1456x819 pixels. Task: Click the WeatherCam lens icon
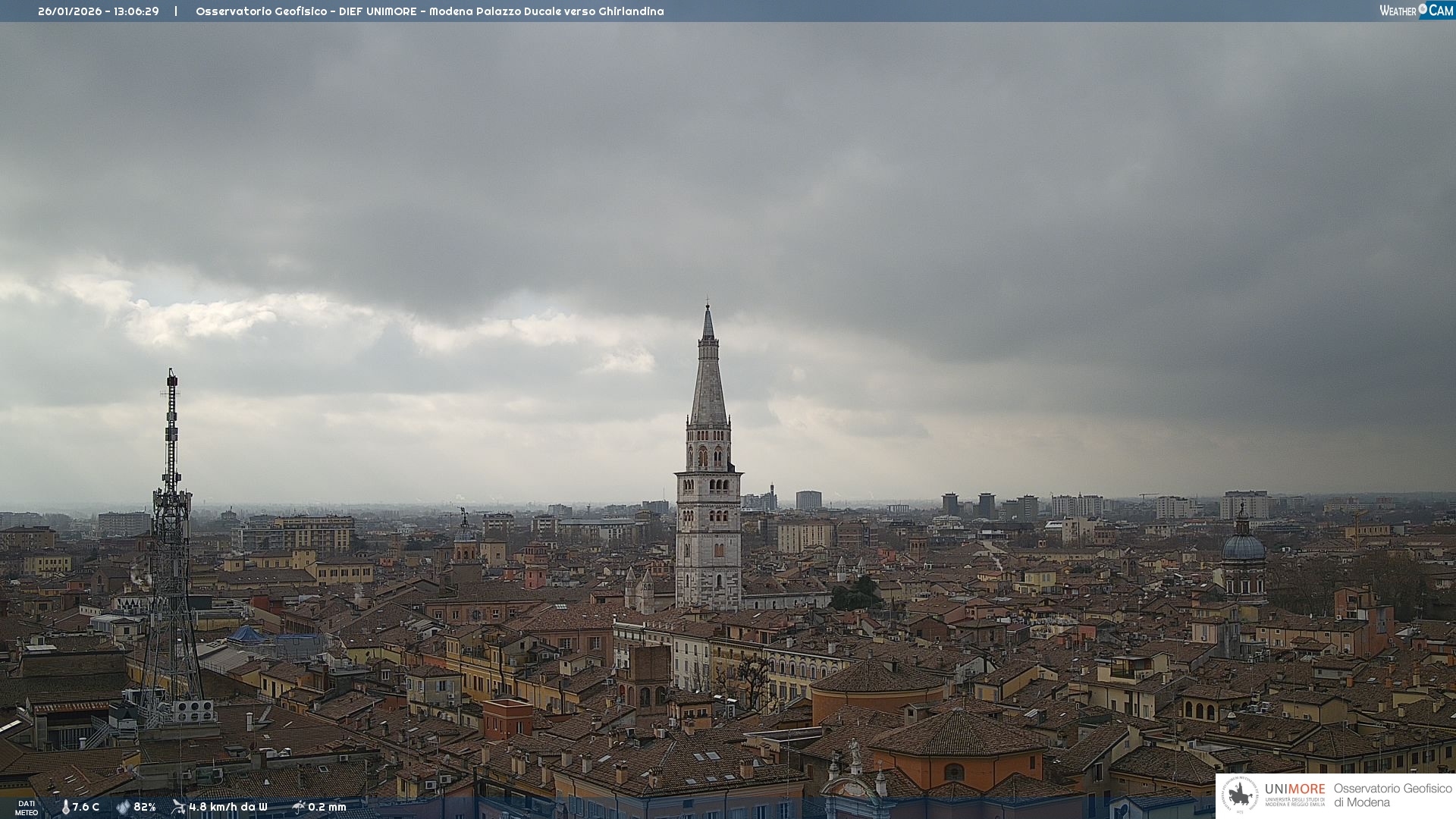click(1423, 8)
